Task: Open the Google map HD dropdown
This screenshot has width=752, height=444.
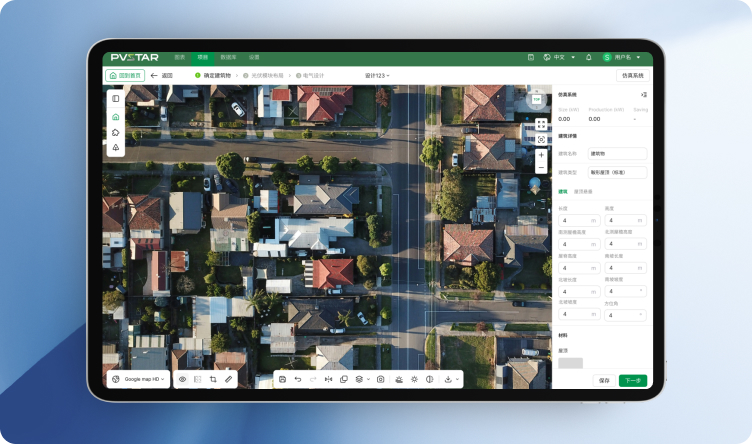Action: coord(139,380)
